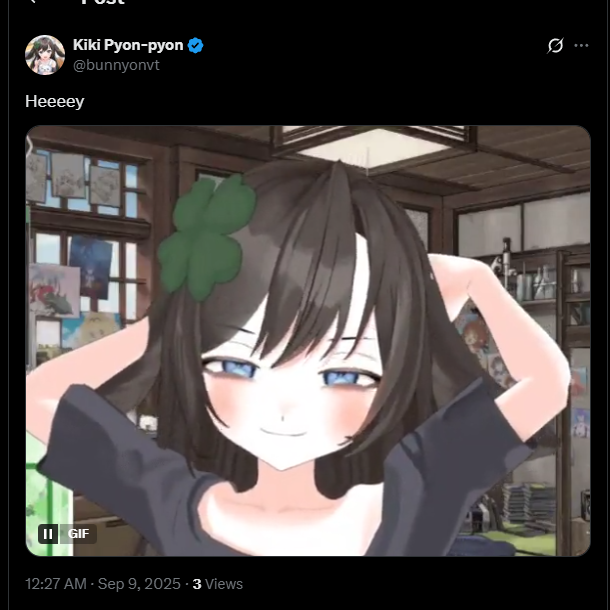The height and width of the screenshot is (610, 610).
Task: Select the Heeeey post text
Action: (54, 102)
